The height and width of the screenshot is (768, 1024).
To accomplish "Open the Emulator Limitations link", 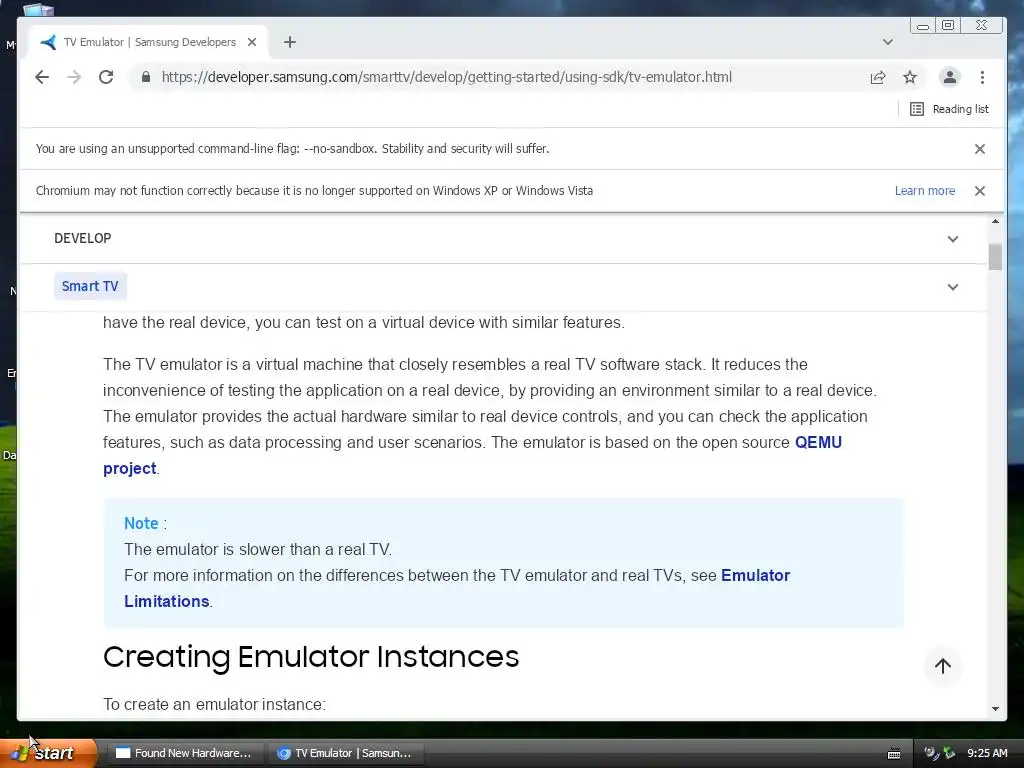I will [457, 588].
